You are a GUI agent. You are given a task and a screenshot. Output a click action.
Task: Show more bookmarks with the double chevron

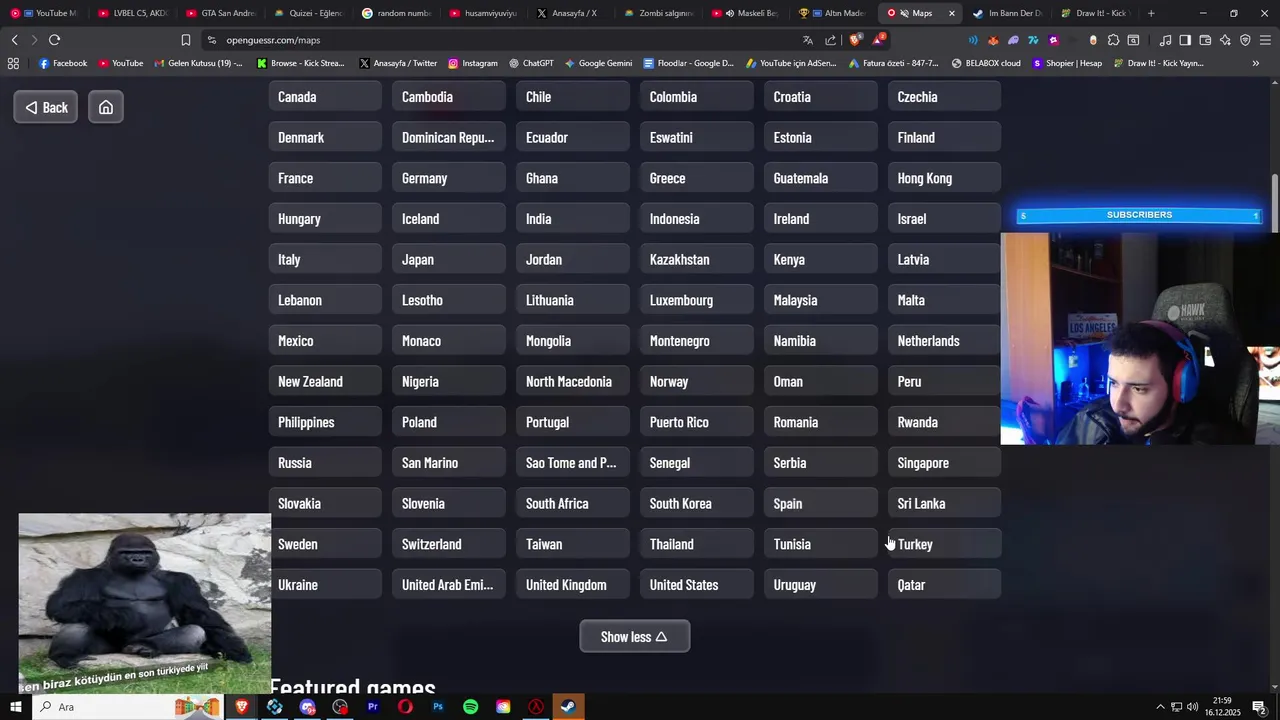click(1256, 63)
